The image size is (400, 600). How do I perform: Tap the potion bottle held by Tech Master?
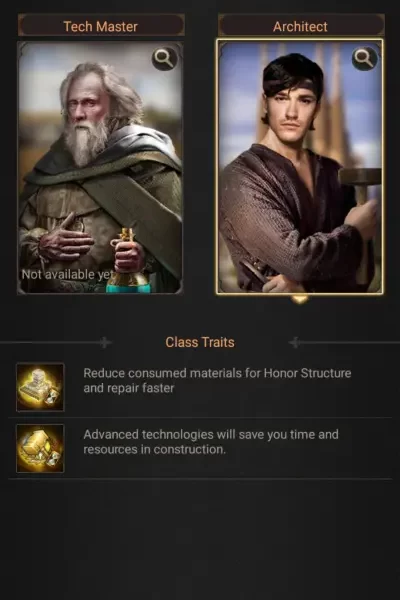click(x=127, y=264)
